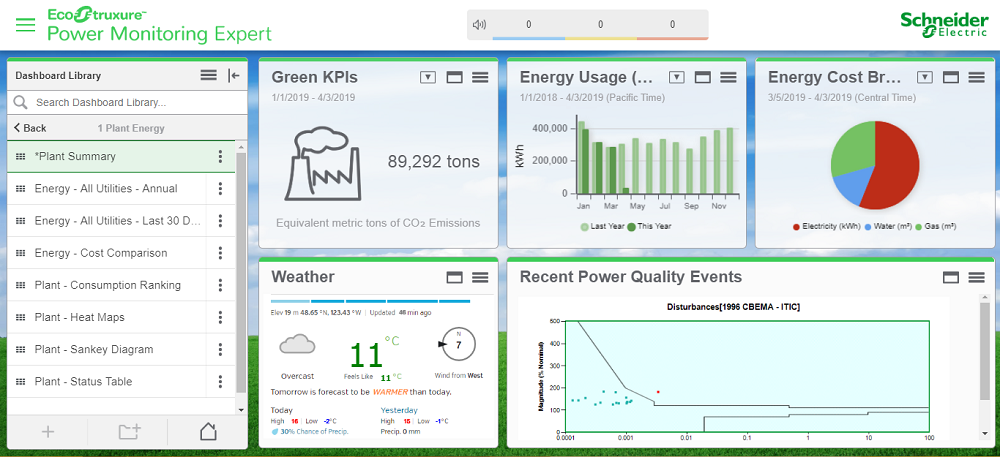
Task: Click the search magnifier icon
Action: pyautogui.click(x=20, y=103)
